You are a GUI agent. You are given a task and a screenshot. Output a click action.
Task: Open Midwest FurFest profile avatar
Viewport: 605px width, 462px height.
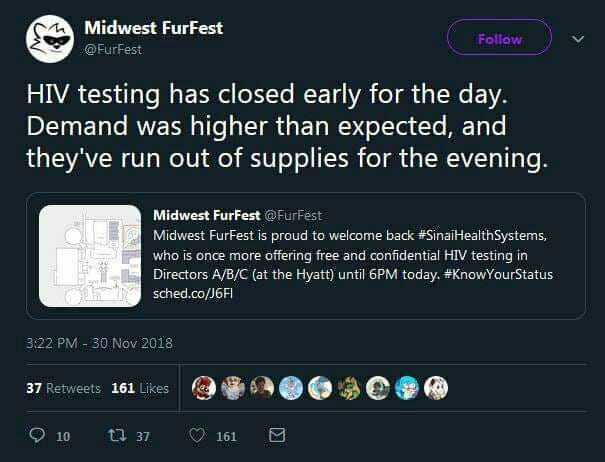[47, 39]
